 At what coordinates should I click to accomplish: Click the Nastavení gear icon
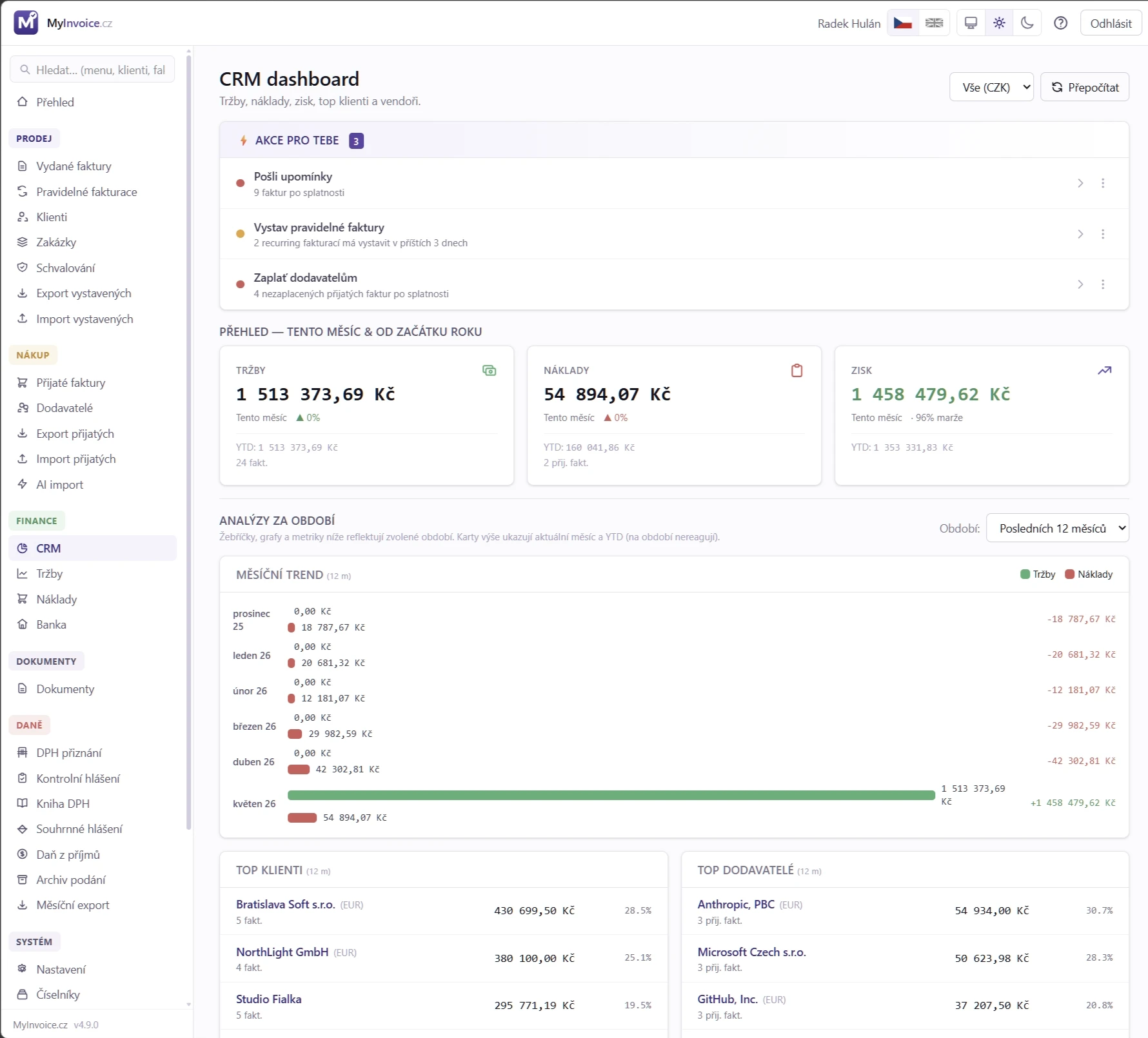tap(23, 969)
